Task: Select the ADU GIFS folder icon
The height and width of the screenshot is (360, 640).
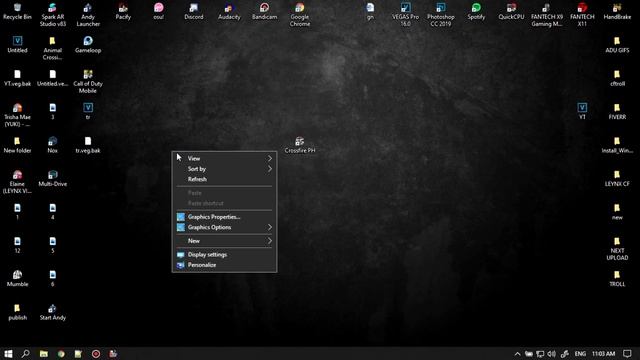Action: (x=617, y=44)
